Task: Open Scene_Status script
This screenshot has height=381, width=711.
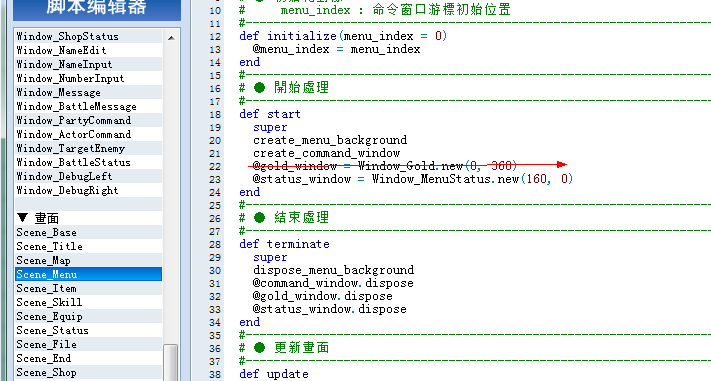Action: coord(88,331)
